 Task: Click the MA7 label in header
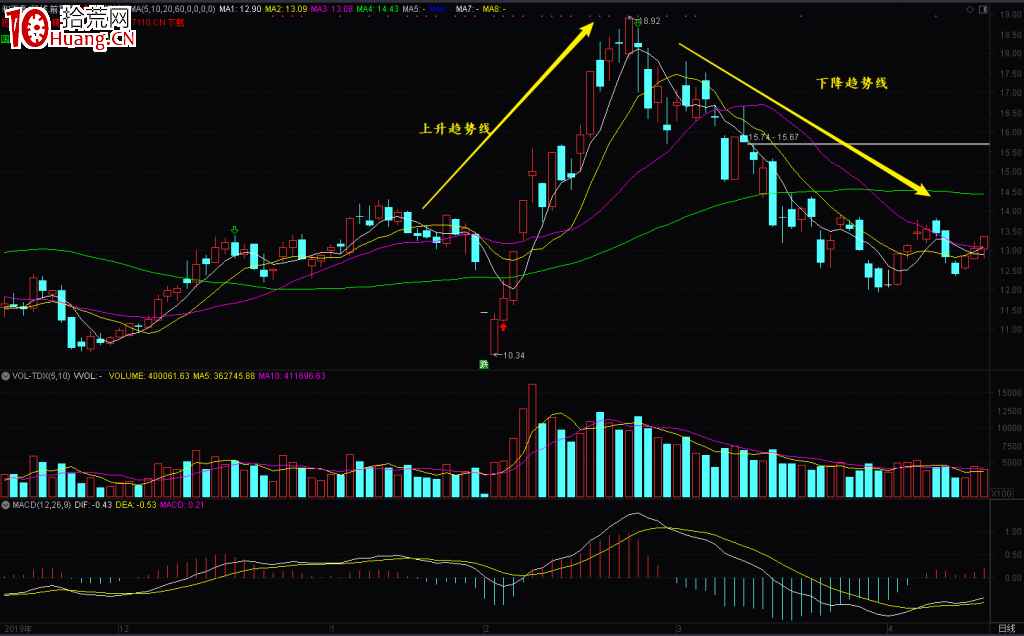[467, 9]
